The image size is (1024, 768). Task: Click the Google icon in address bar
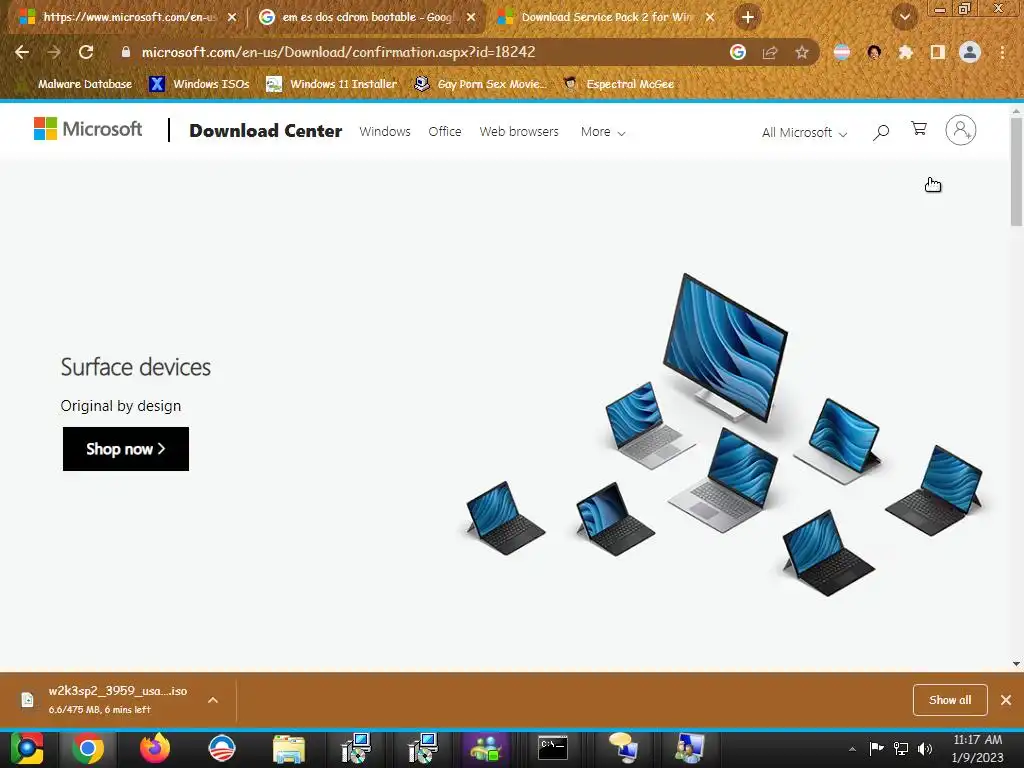738,52
